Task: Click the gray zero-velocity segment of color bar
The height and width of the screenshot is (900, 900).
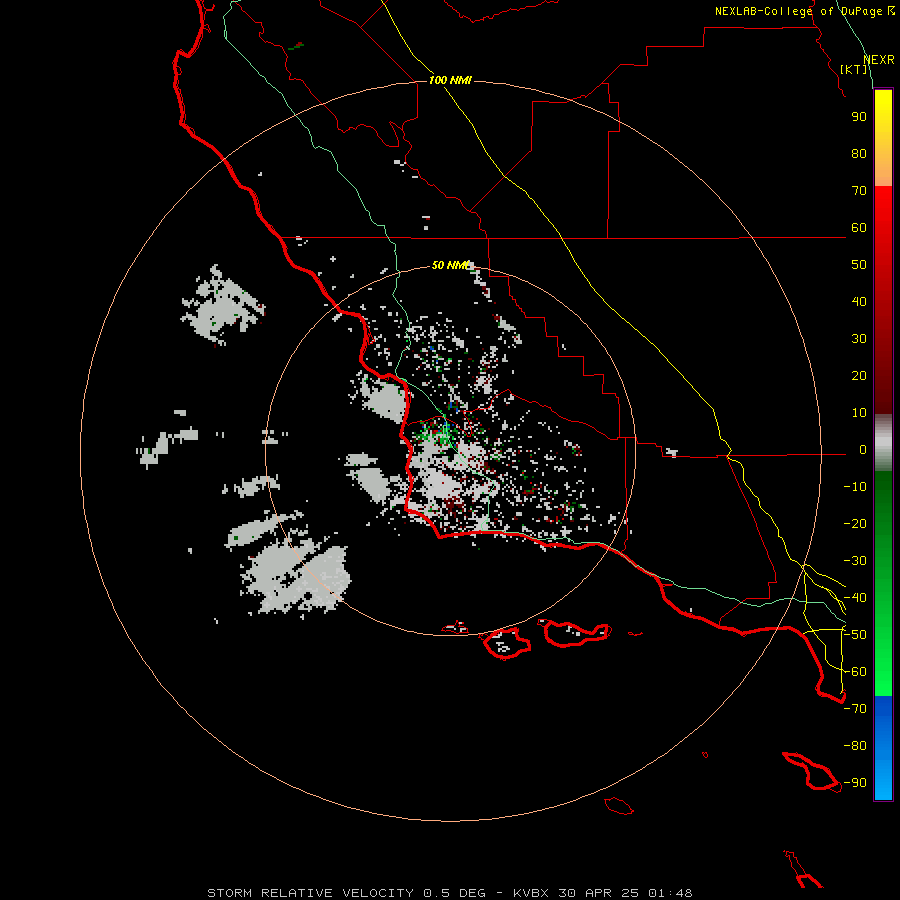Action: tap(883, 443)
